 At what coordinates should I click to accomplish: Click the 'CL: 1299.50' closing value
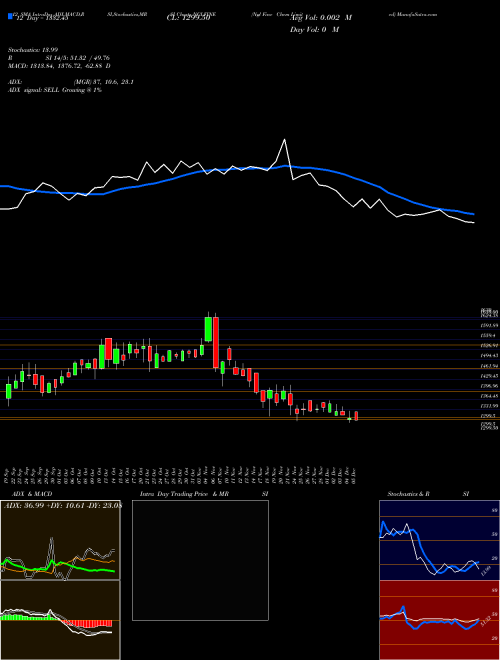tap(191, 18)
